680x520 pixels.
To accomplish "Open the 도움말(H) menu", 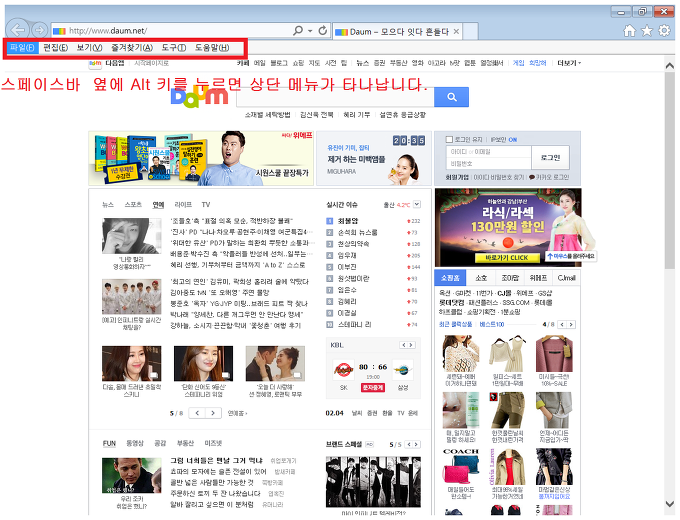I will tap(212, 48).
